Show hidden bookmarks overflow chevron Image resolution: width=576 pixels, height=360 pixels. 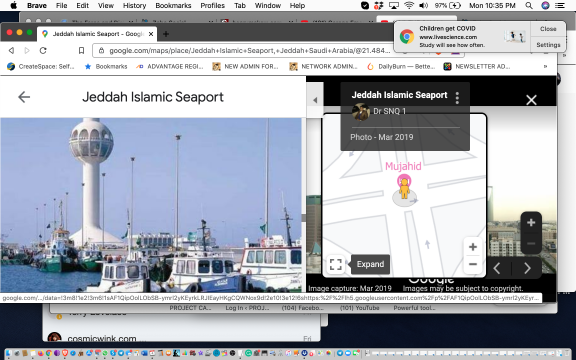546,66
